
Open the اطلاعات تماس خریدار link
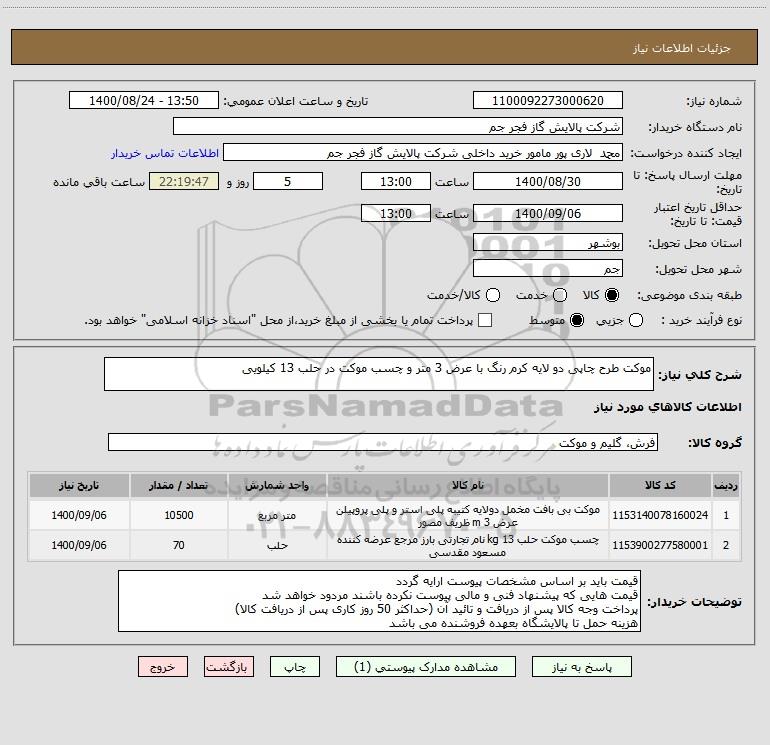[x=165, y=153]
